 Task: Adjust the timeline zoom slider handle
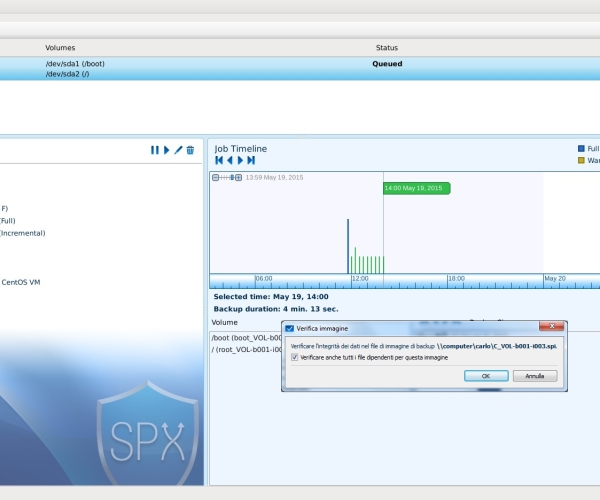coord(232,178)
